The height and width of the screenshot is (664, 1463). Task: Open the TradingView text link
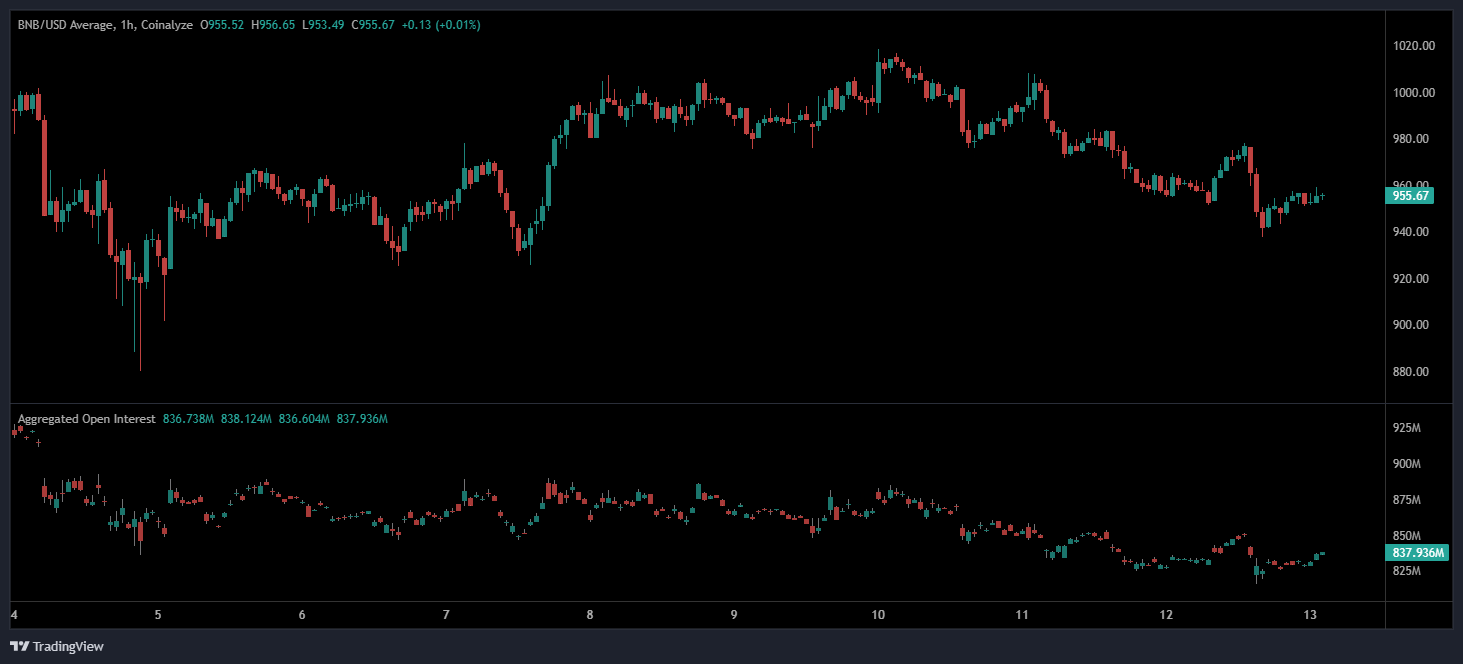pyautogui.click(x=67, y=647)
